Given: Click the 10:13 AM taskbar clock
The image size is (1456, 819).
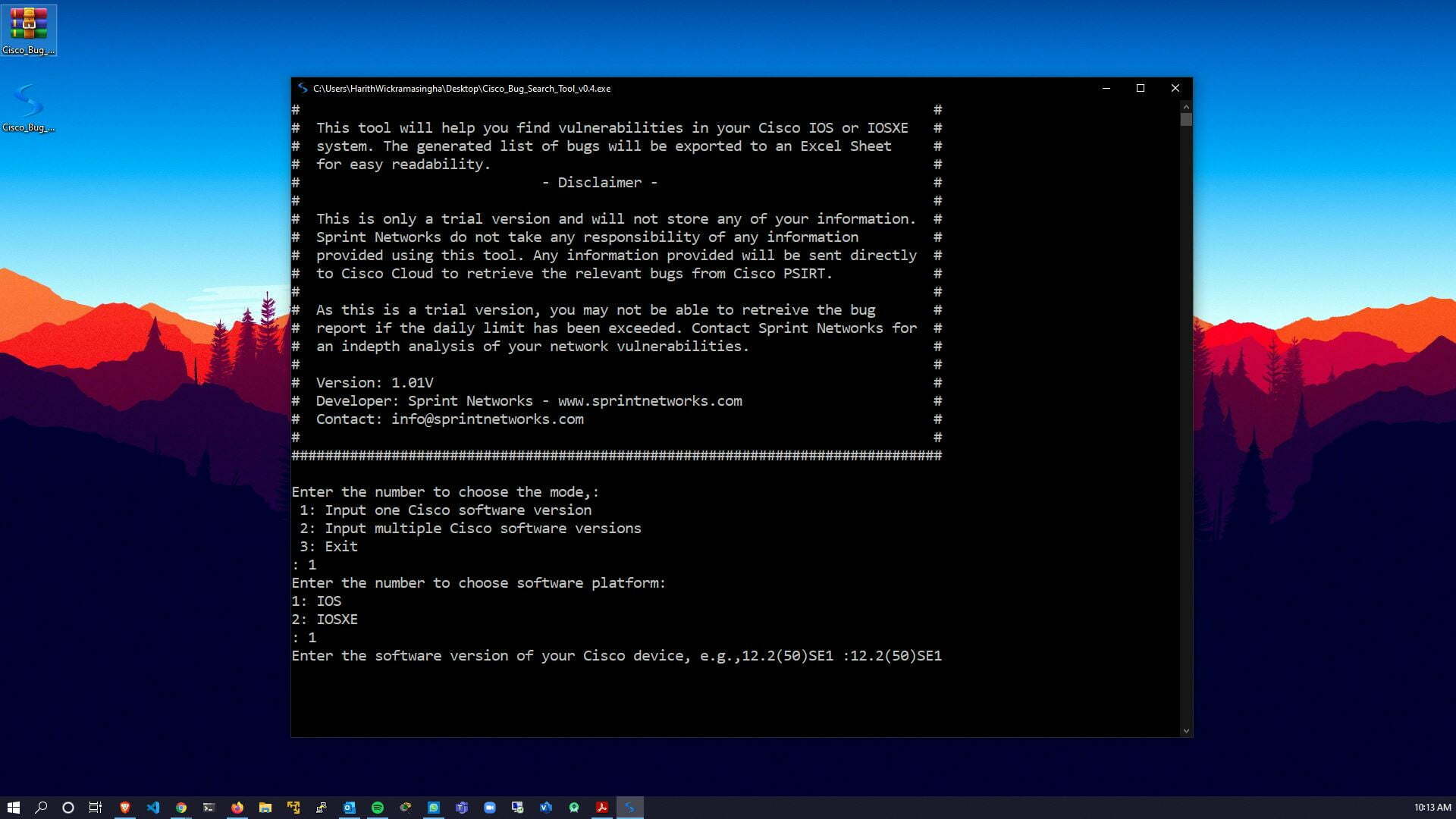Looking at the screenshot, I should coord(1432,808).
